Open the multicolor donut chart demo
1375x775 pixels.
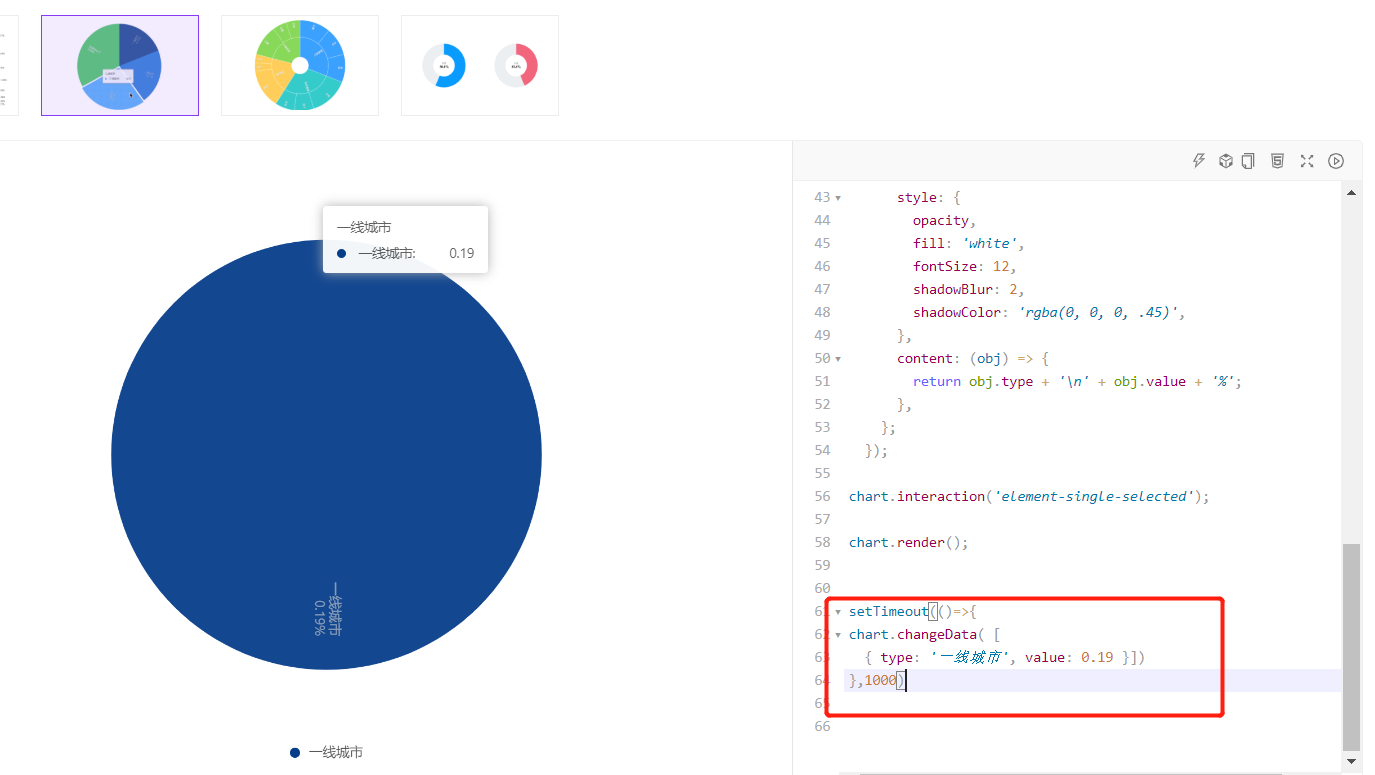[x=299, y=64]
